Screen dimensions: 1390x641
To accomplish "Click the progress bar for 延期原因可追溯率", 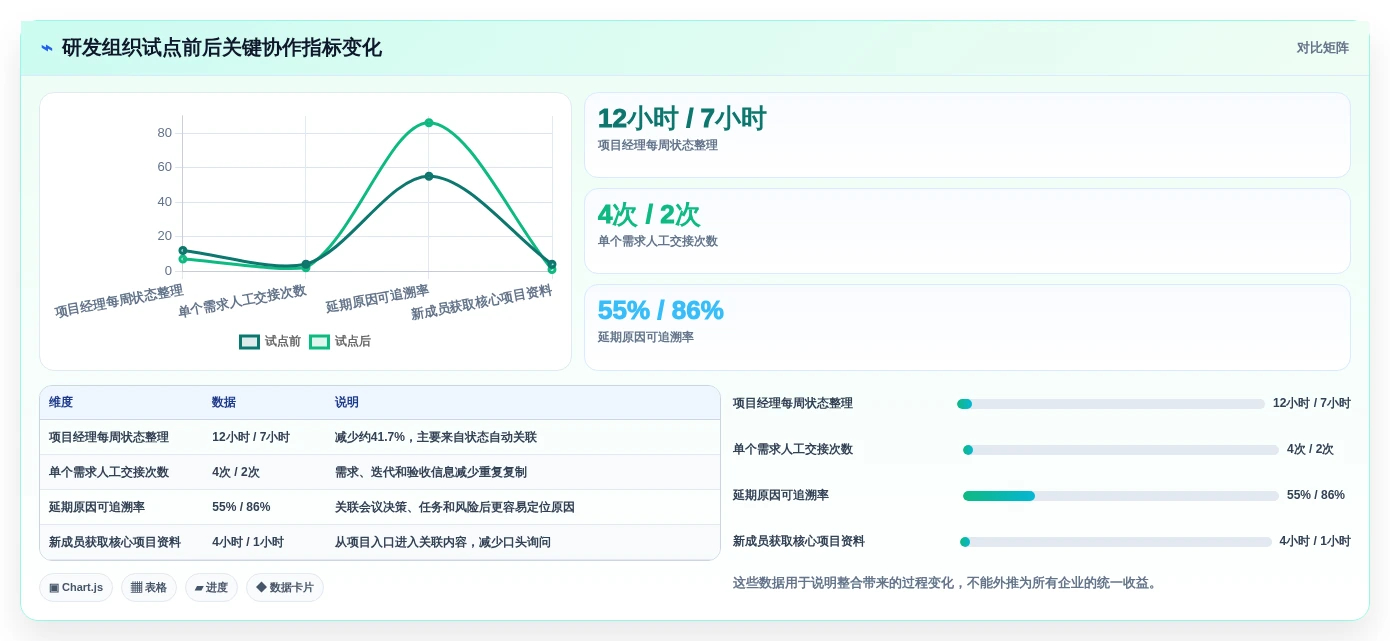I will pyautogui.click(x=1121, y=496).
